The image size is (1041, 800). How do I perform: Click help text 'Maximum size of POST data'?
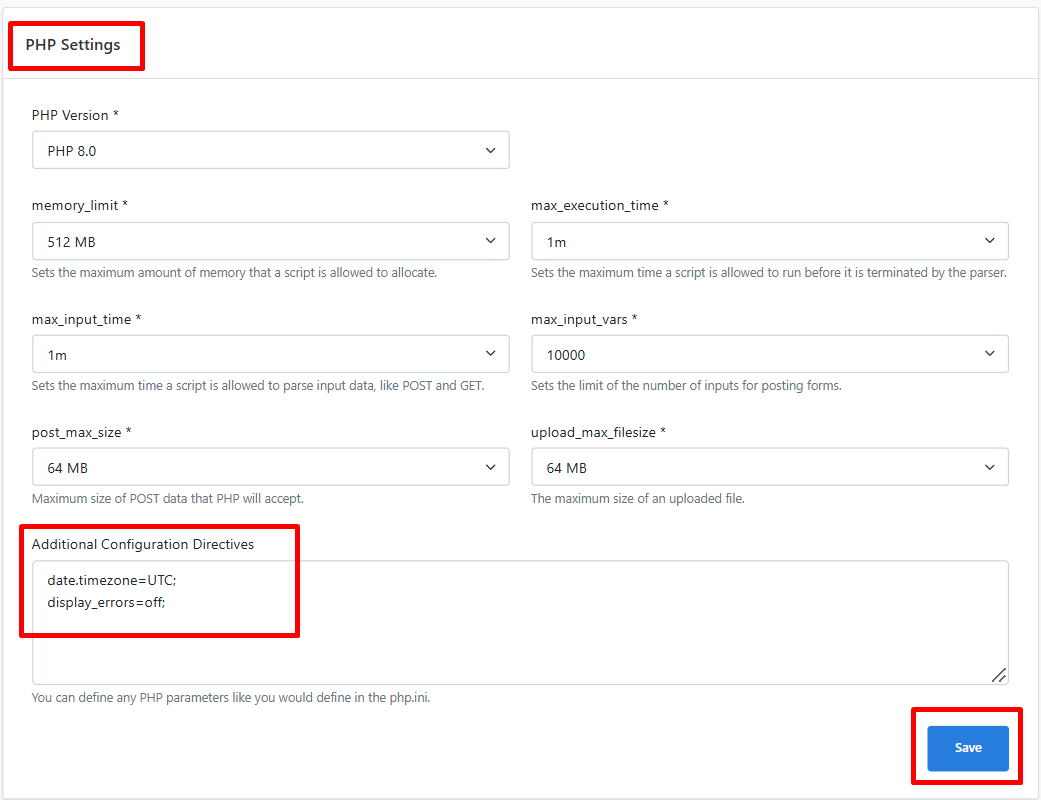[167, 499]
